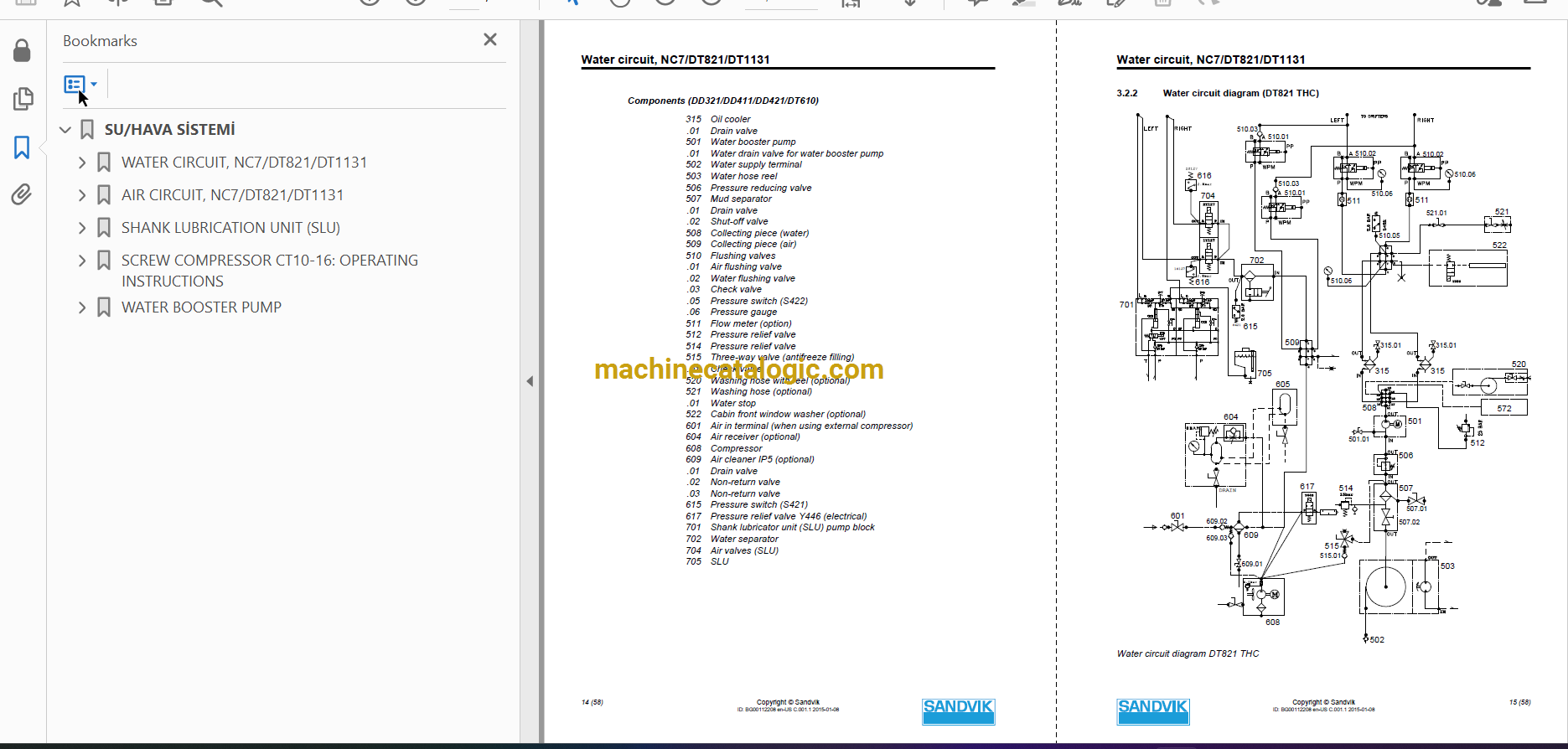
Task: Click bookmark ribbon icon beside WATER BOOSTER PUMP
Action: [104, 307]
